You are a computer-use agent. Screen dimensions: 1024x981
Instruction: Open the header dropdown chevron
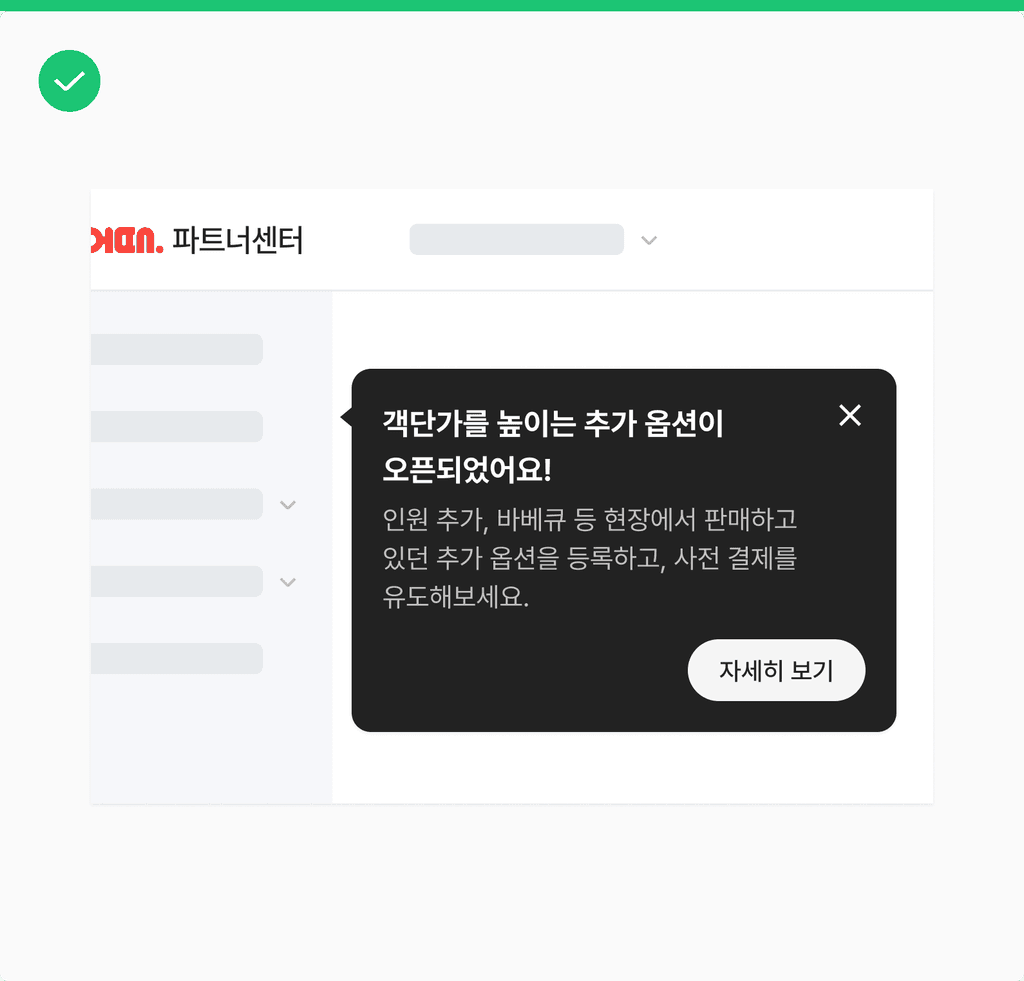(x=648, y=240)
